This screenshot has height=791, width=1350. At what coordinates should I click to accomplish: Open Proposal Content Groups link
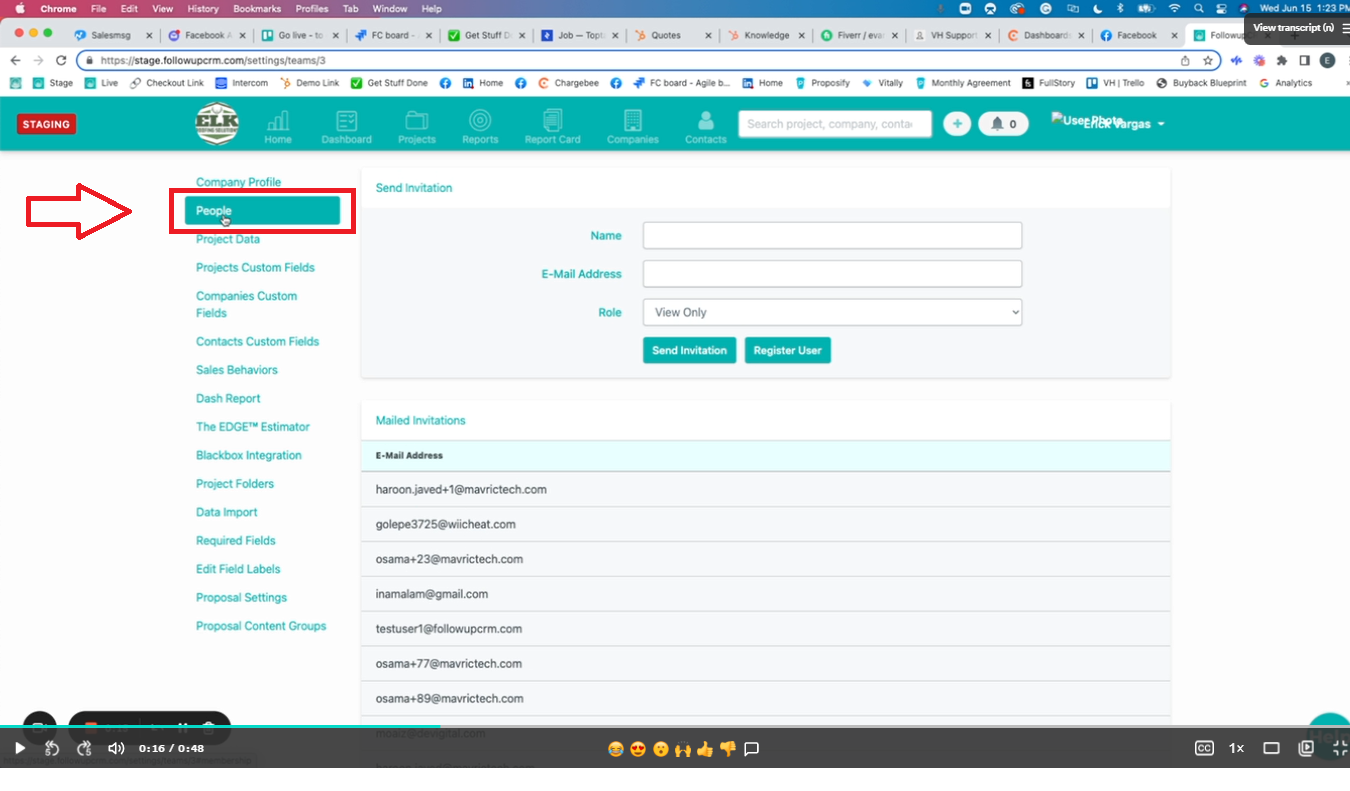pos(261,626)
